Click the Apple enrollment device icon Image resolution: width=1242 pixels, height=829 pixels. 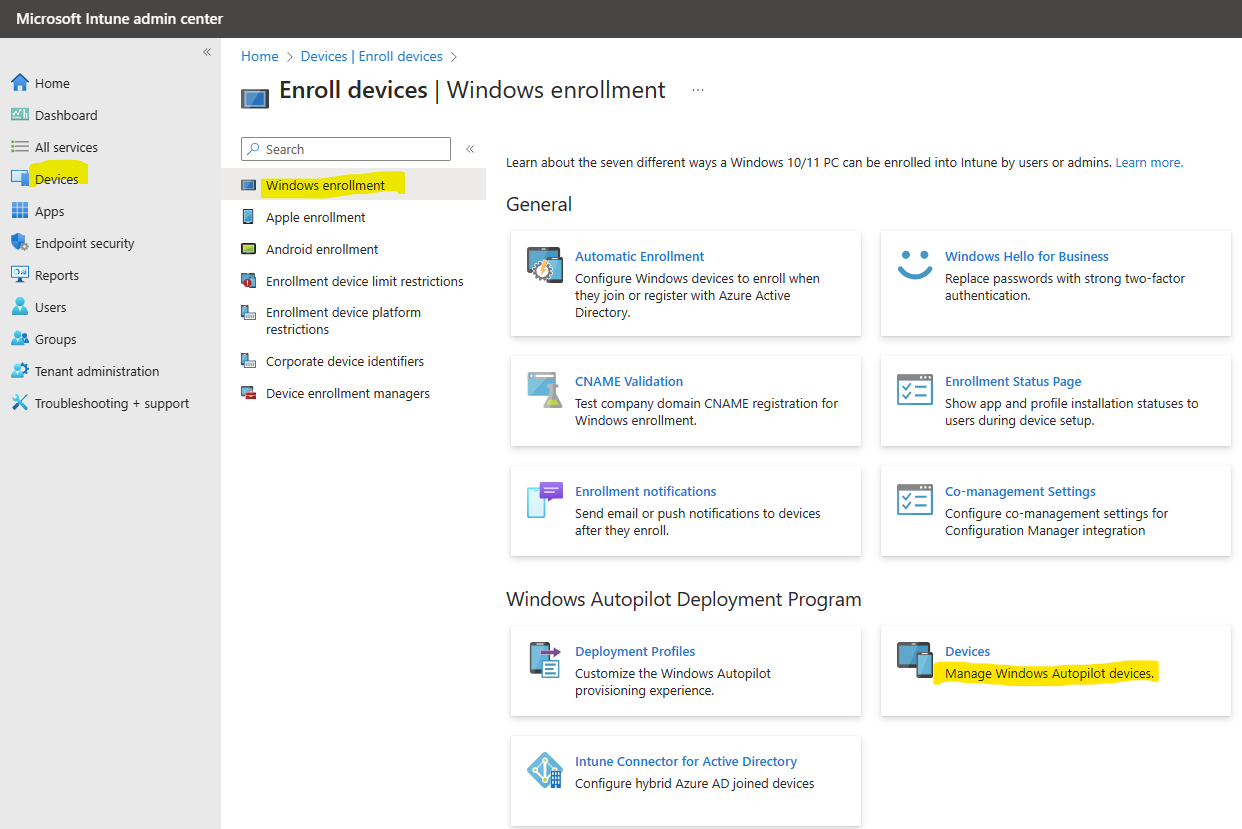[248, 217]
